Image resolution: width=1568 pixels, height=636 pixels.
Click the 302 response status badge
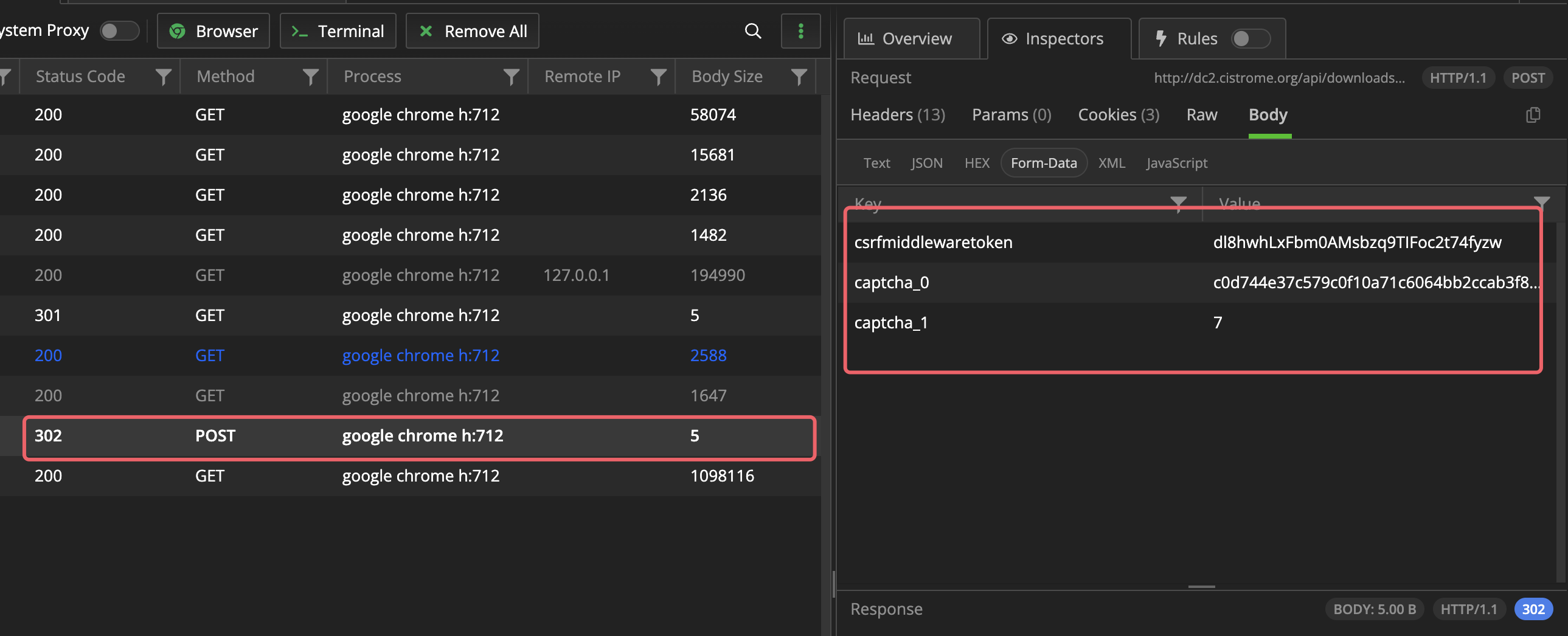coord(1533,609)
